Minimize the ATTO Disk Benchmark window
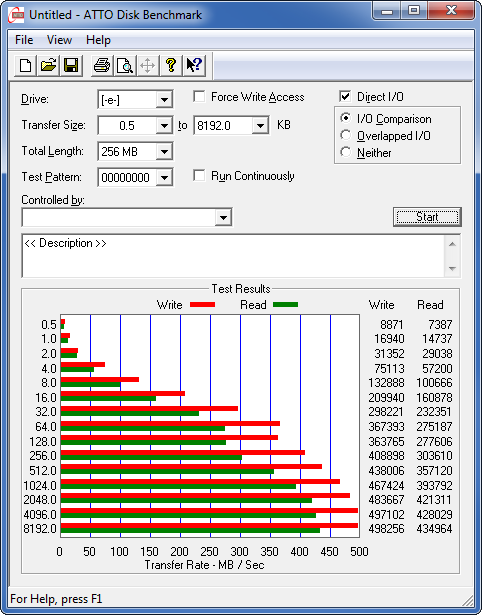Image resolution: width=482 pixels, height=615 pixels. 386,11
